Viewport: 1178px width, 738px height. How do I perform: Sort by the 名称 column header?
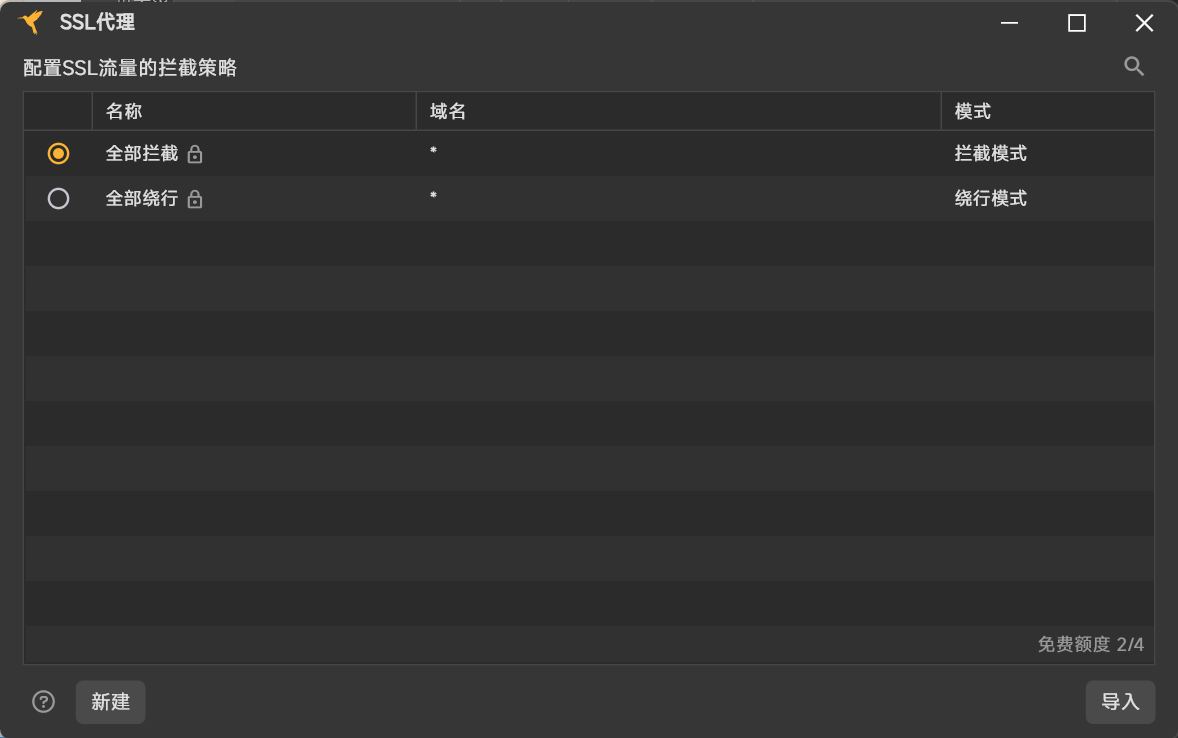124,111
